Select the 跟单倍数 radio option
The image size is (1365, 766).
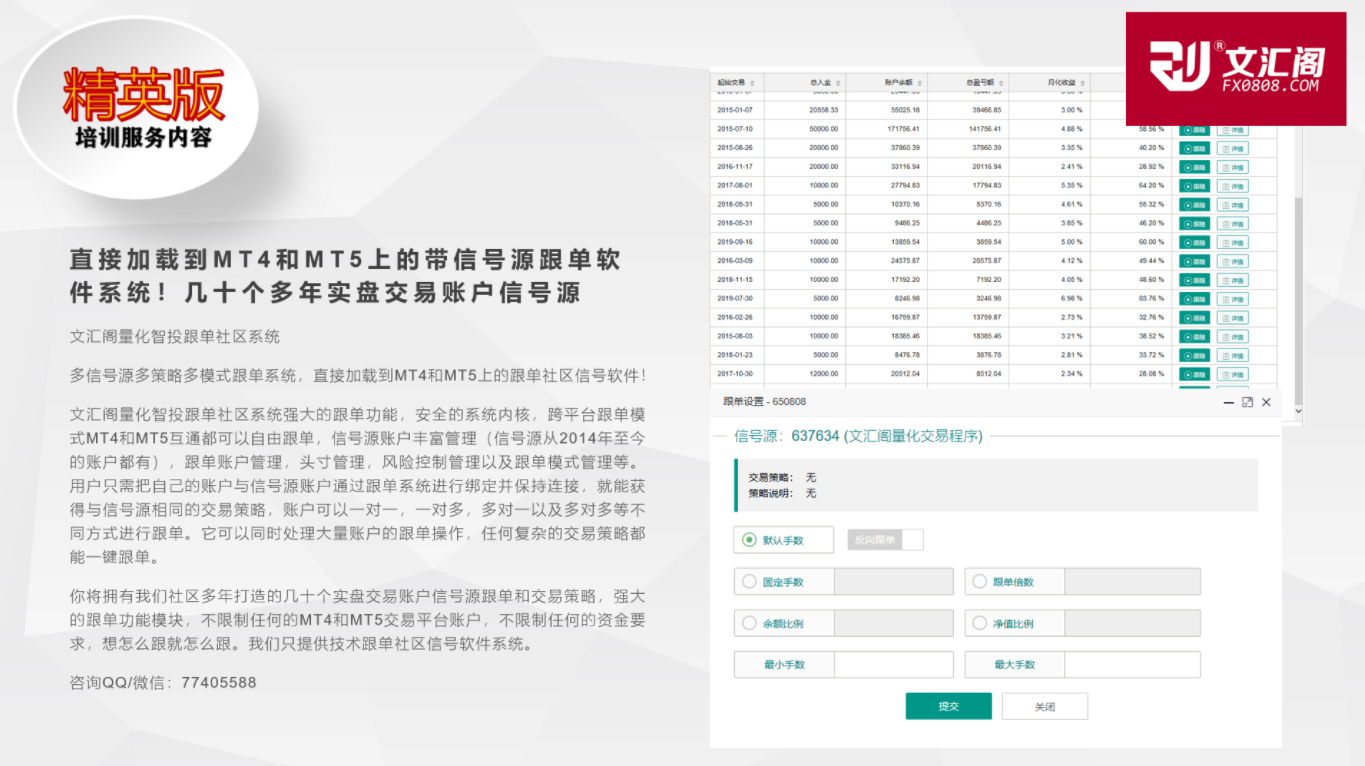tap(979, 581)
